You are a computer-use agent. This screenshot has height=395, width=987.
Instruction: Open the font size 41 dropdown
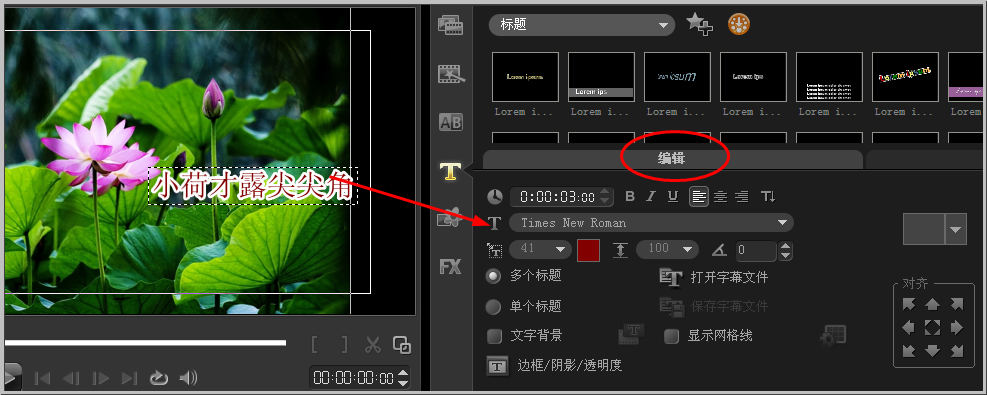coord(540,249)
